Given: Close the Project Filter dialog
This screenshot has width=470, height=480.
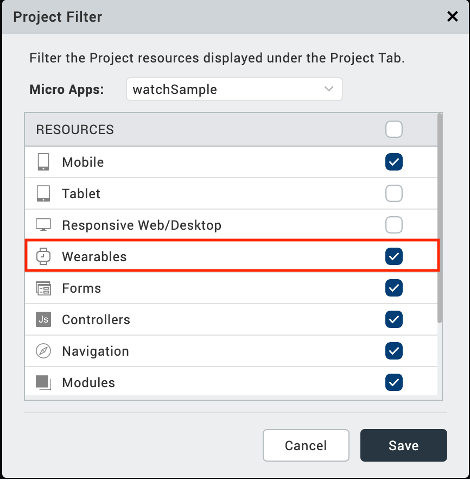Looking at the screenshot, I should pyautogui.click(x=452, y=16).
